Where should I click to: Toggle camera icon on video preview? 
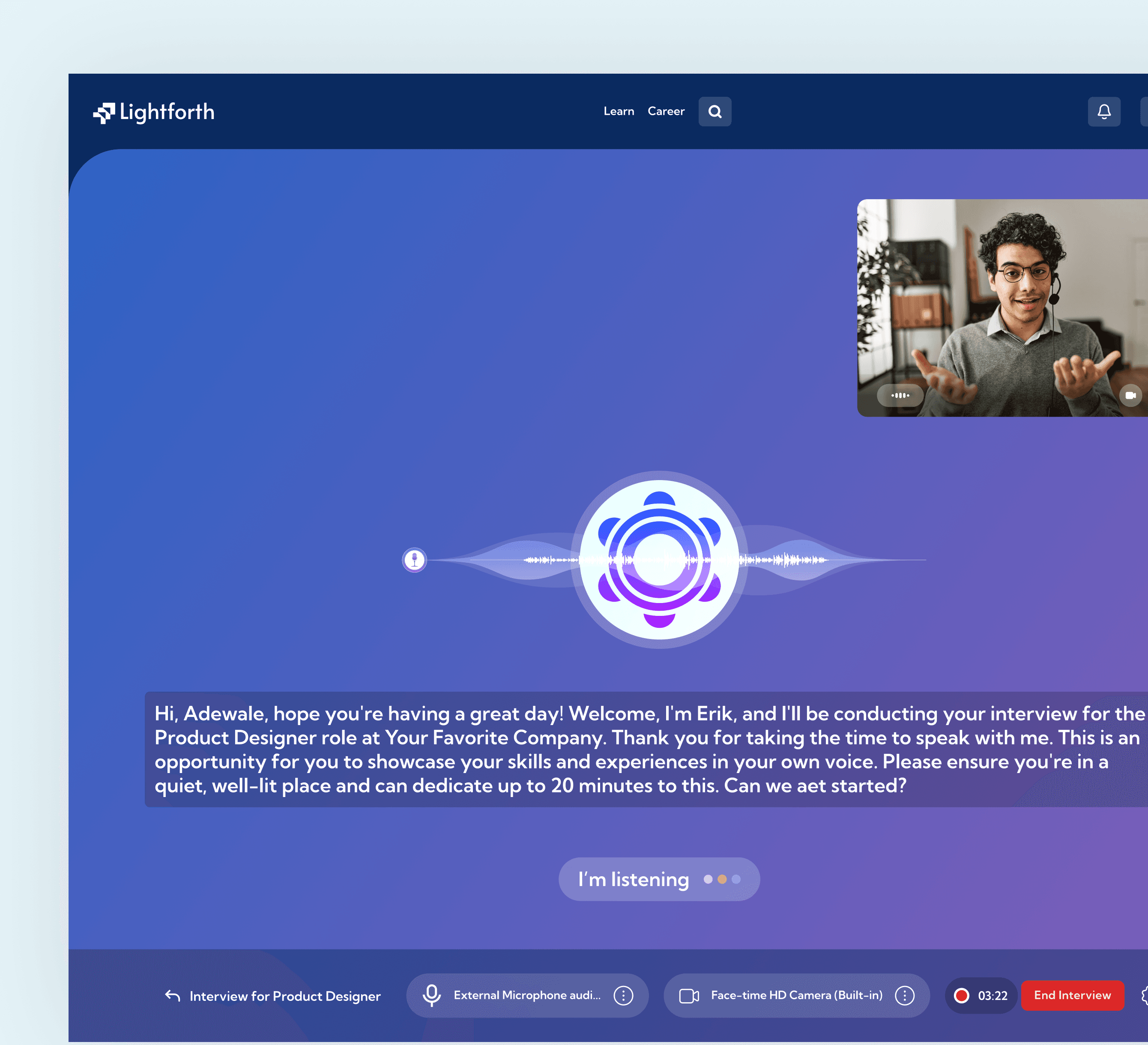[x=1130, y=395]
